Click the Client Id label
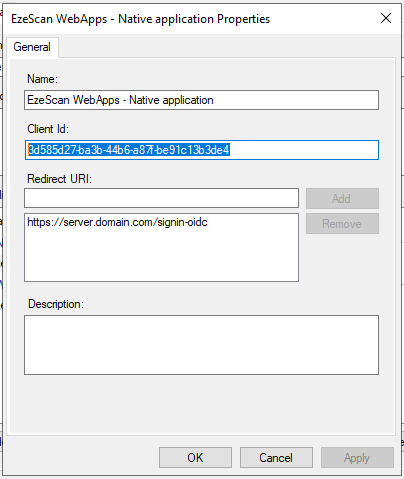 click(48, 129)
